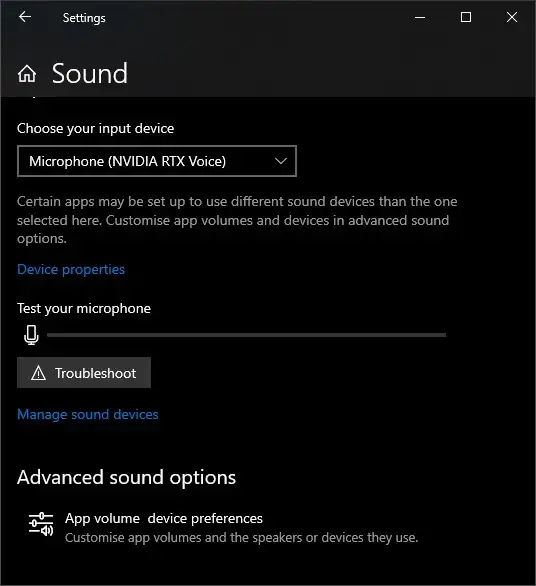Image resolution: width=536 pixels, height=586 pixels.
Task: Close the Settings window
Action: (512, 17)
